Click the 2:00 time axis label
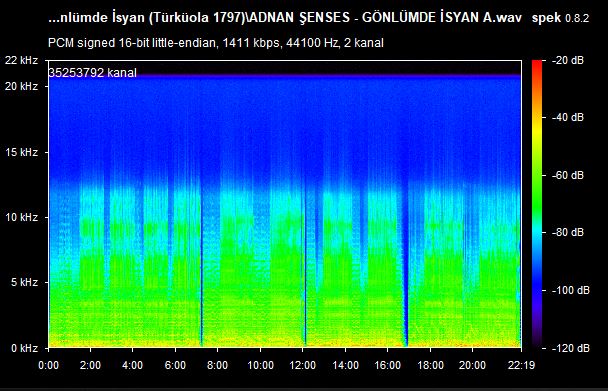Image resolution: width=608 pixels, height=391 pixels. click(x=91, y=365)
